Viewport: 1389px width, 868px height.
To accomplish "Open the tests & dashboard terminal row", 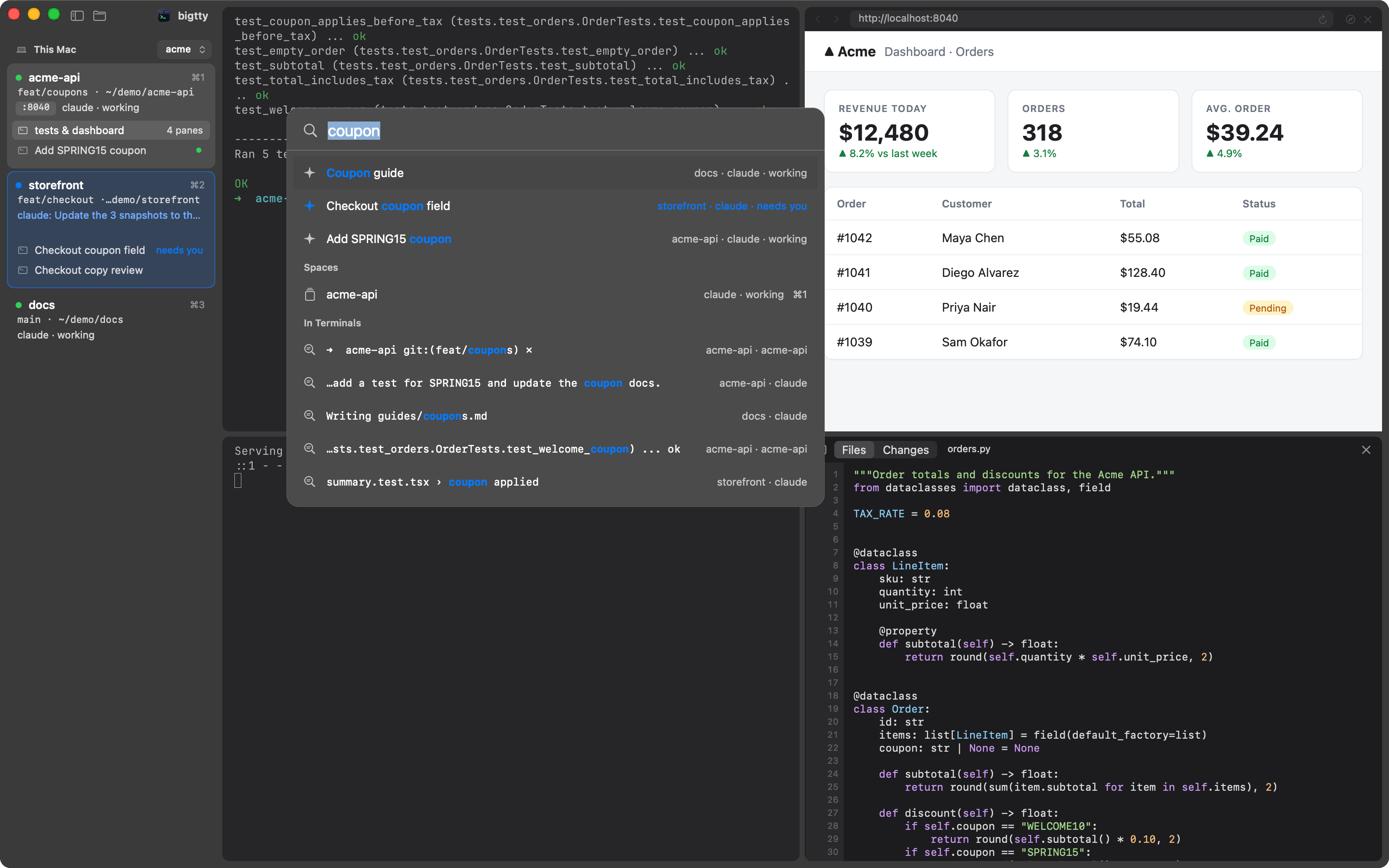I will [x=111, y=130].
